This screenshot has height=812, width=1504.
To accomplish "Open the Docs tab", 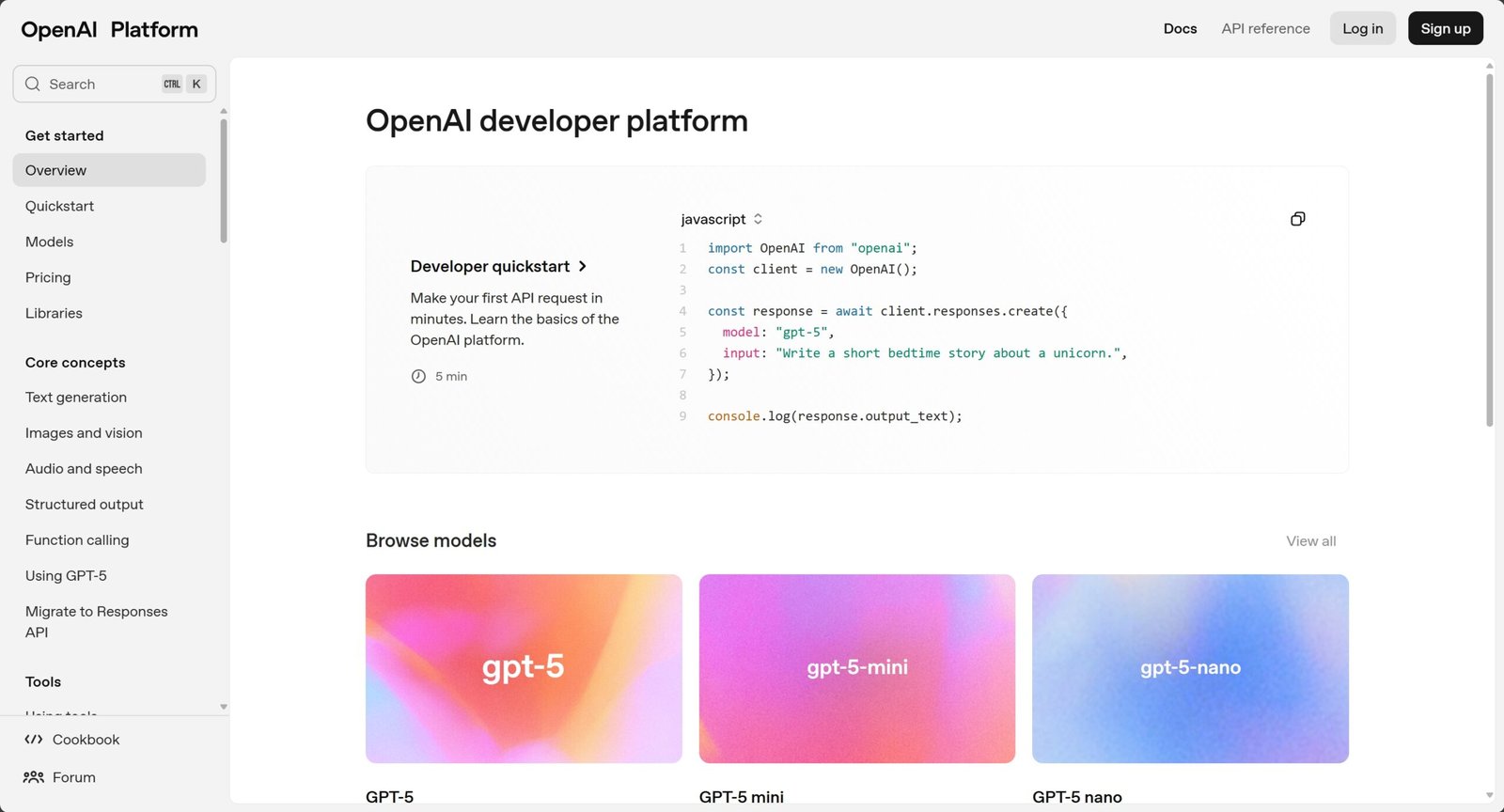I will pos(1180,28).
